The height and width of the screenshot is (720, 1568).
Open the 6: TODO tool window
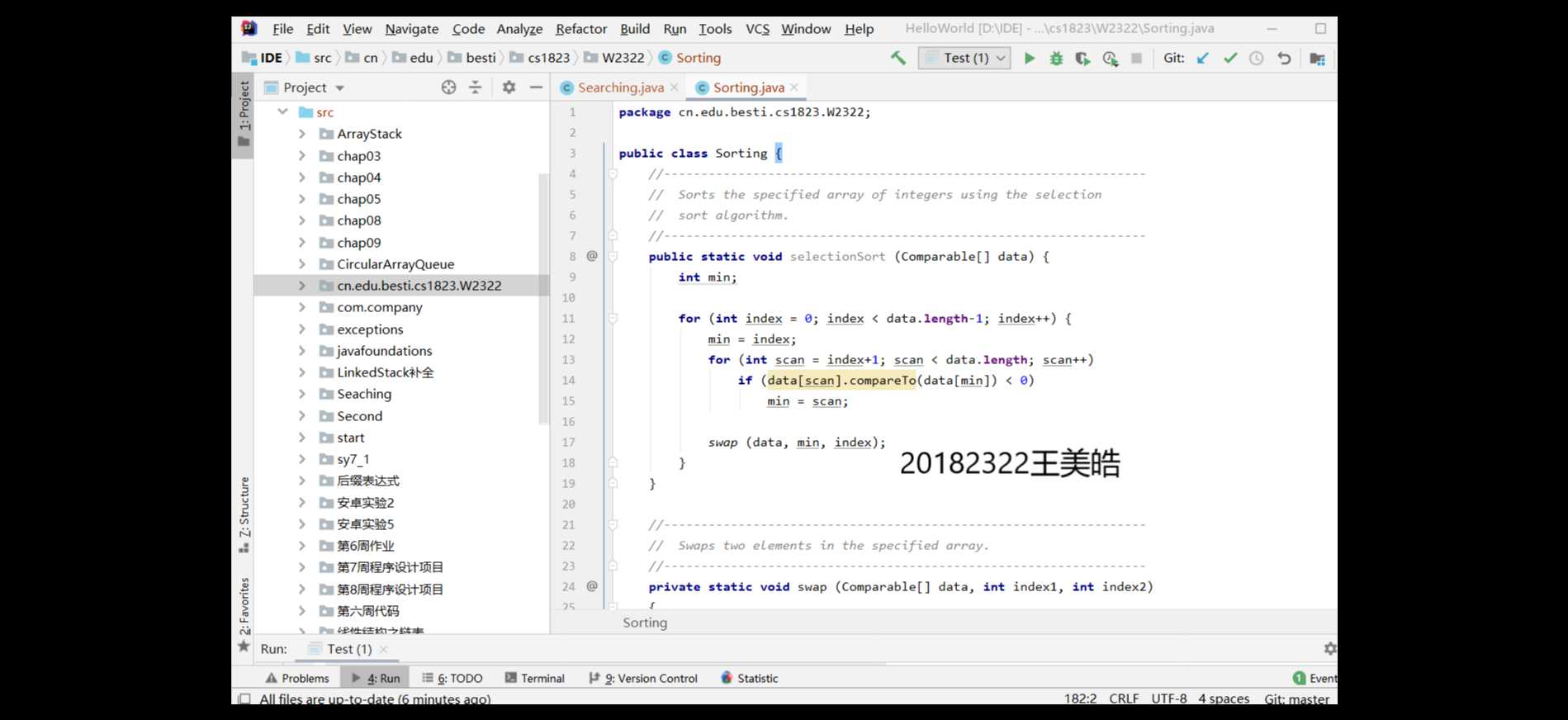tap(452, 679)
